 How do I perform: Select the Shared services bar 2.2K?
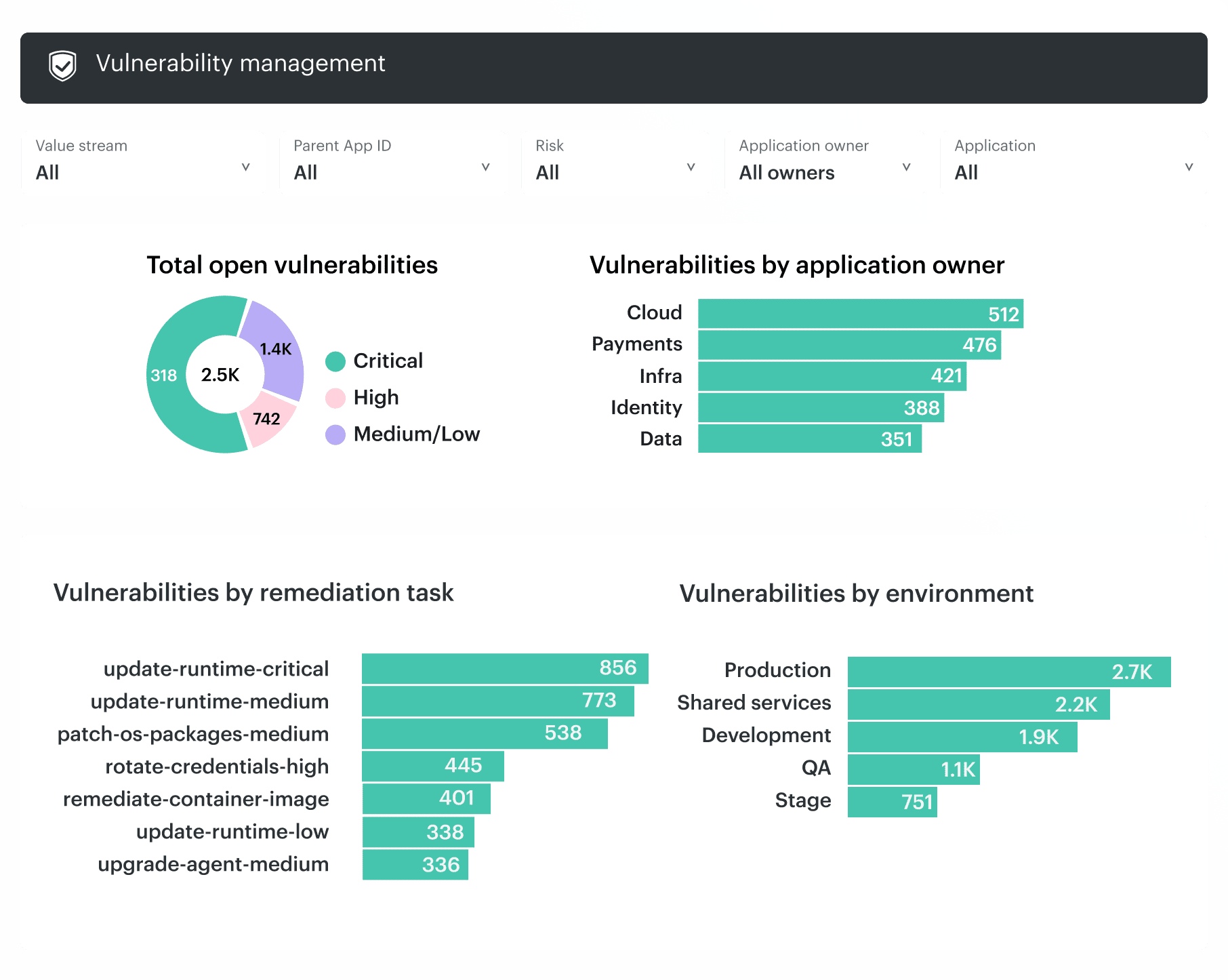coord(979,704)
